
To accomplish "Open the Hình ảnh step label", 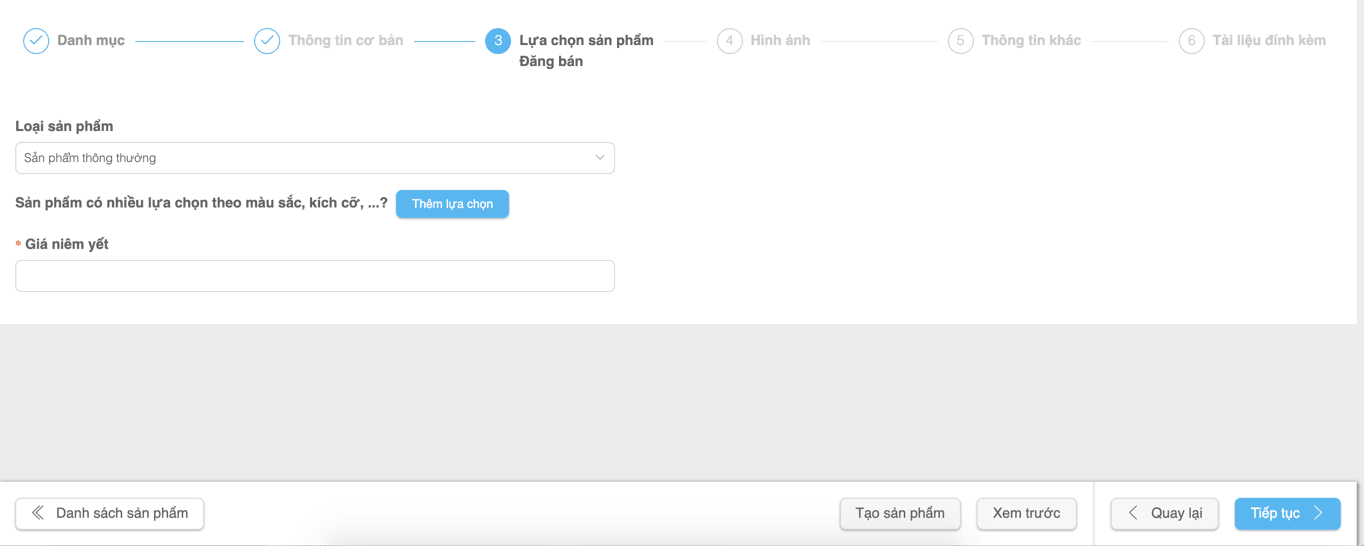I will click(780, 41).
